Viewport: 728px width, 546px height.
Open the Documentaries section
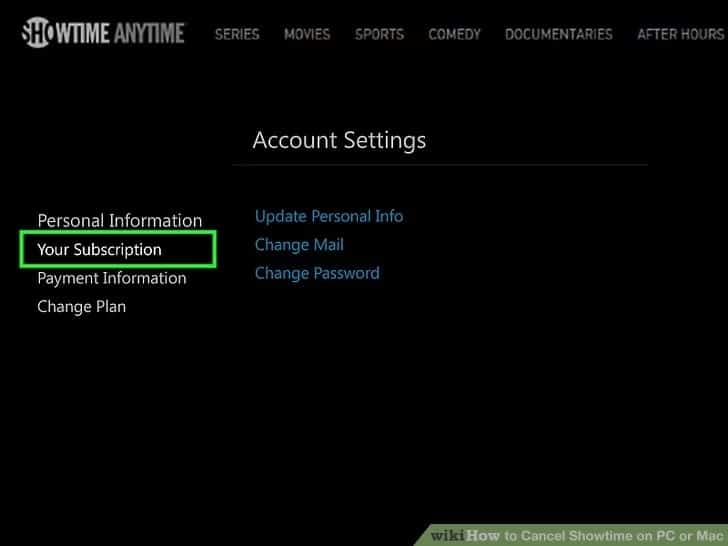559,34
